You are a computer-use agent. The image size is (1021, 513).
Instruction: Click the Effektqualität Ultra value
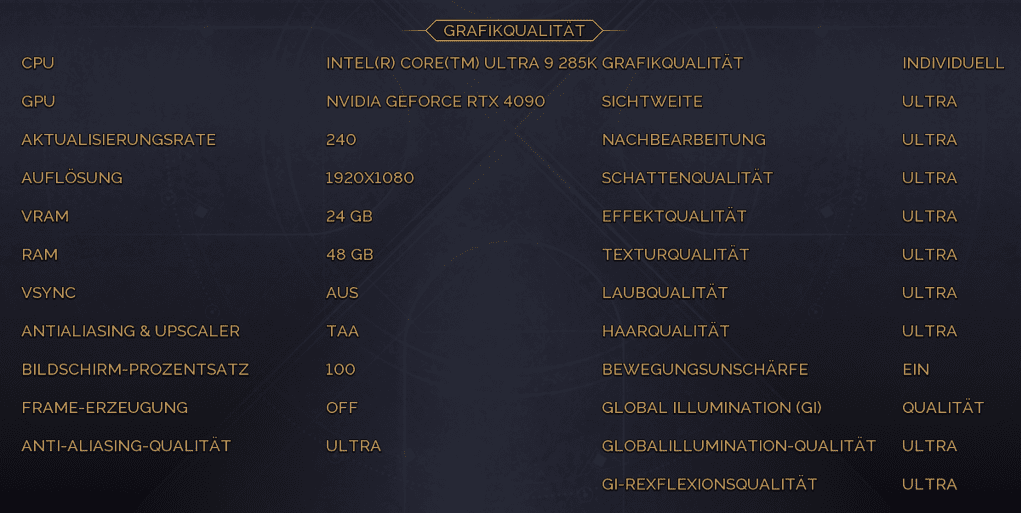coord(929,216)
